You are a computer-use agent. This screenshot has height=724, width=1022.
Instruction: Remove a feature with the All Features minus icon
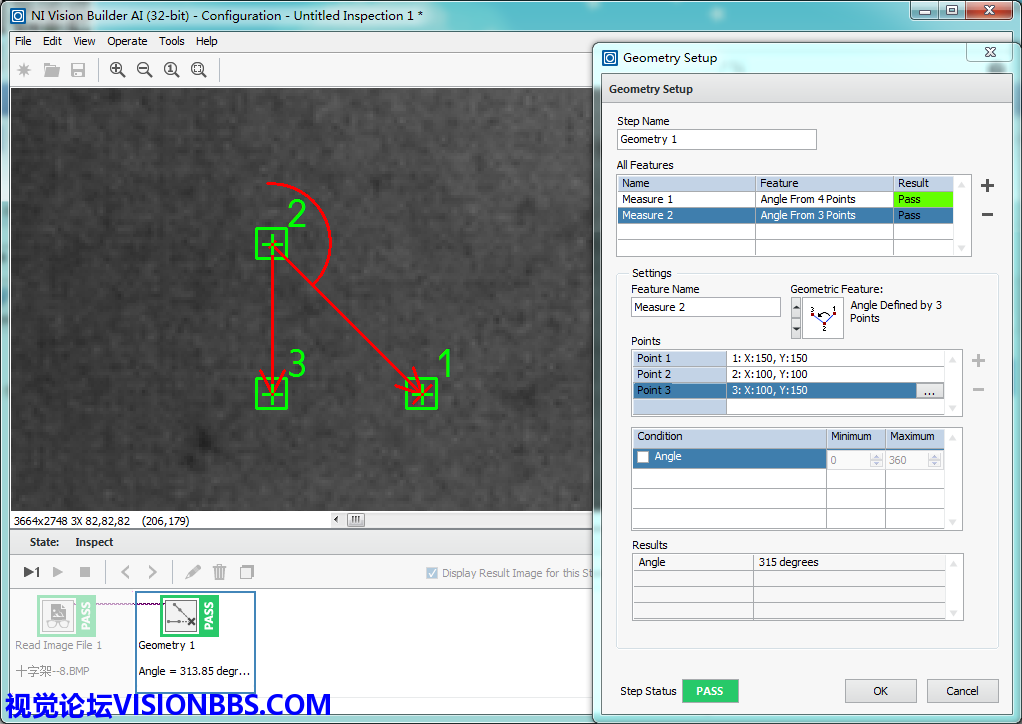[x=987, y=215]
